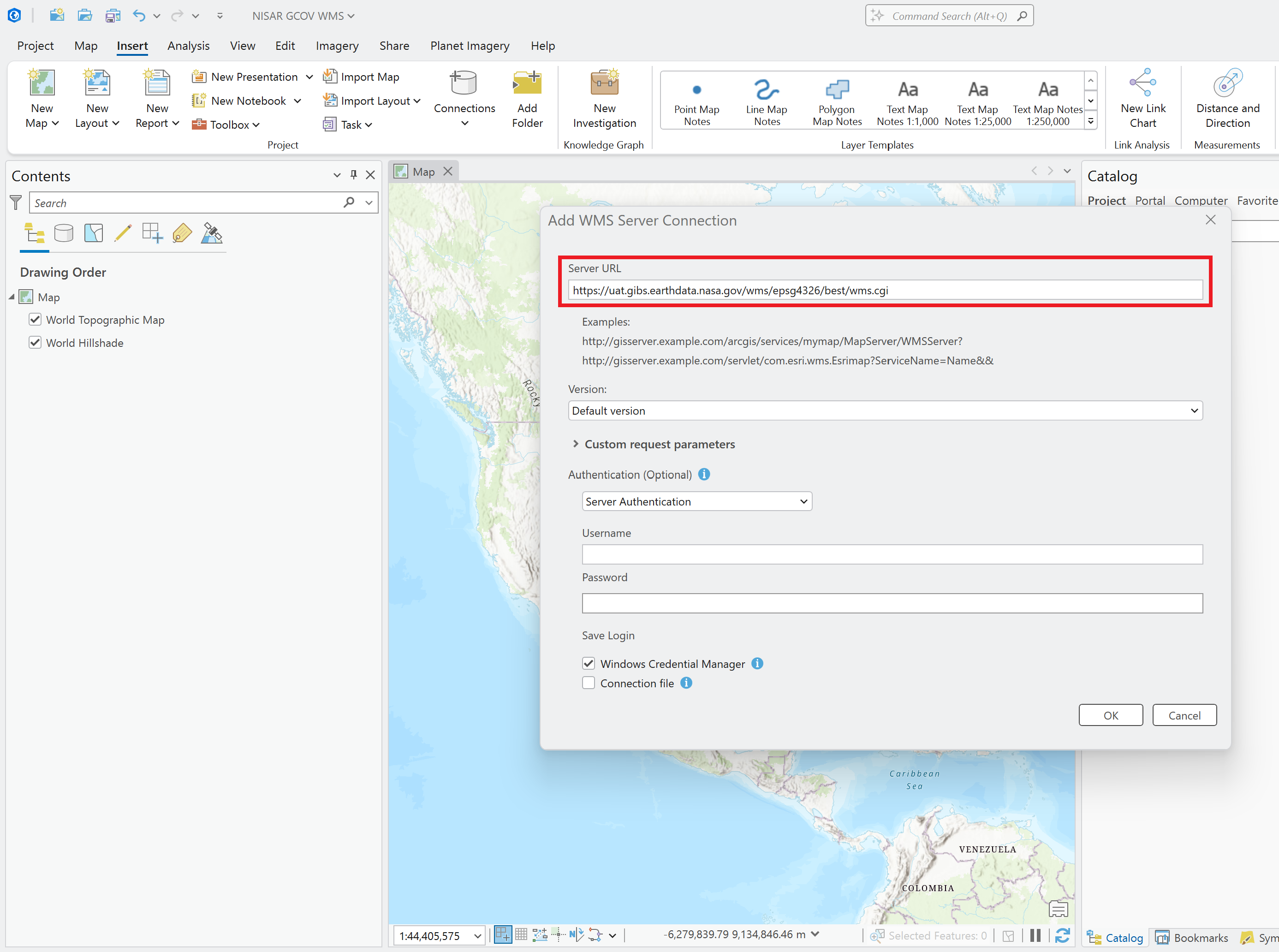Screen dimensions: 1279x952
Task: Expand the Layer Templates gallery
Action: 1091,122
